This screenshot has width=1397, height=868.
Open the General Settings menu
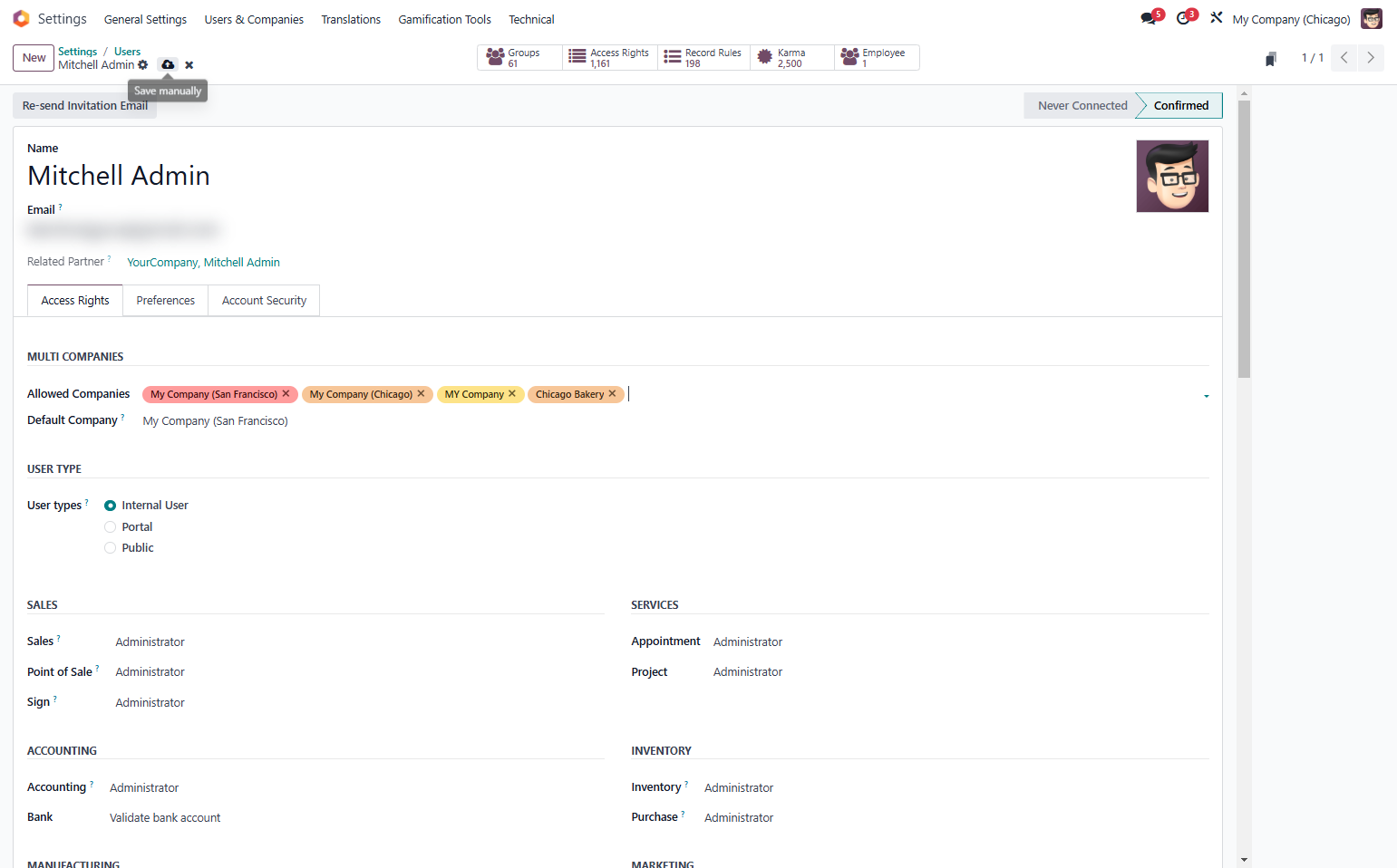click(x=145, y=20)
